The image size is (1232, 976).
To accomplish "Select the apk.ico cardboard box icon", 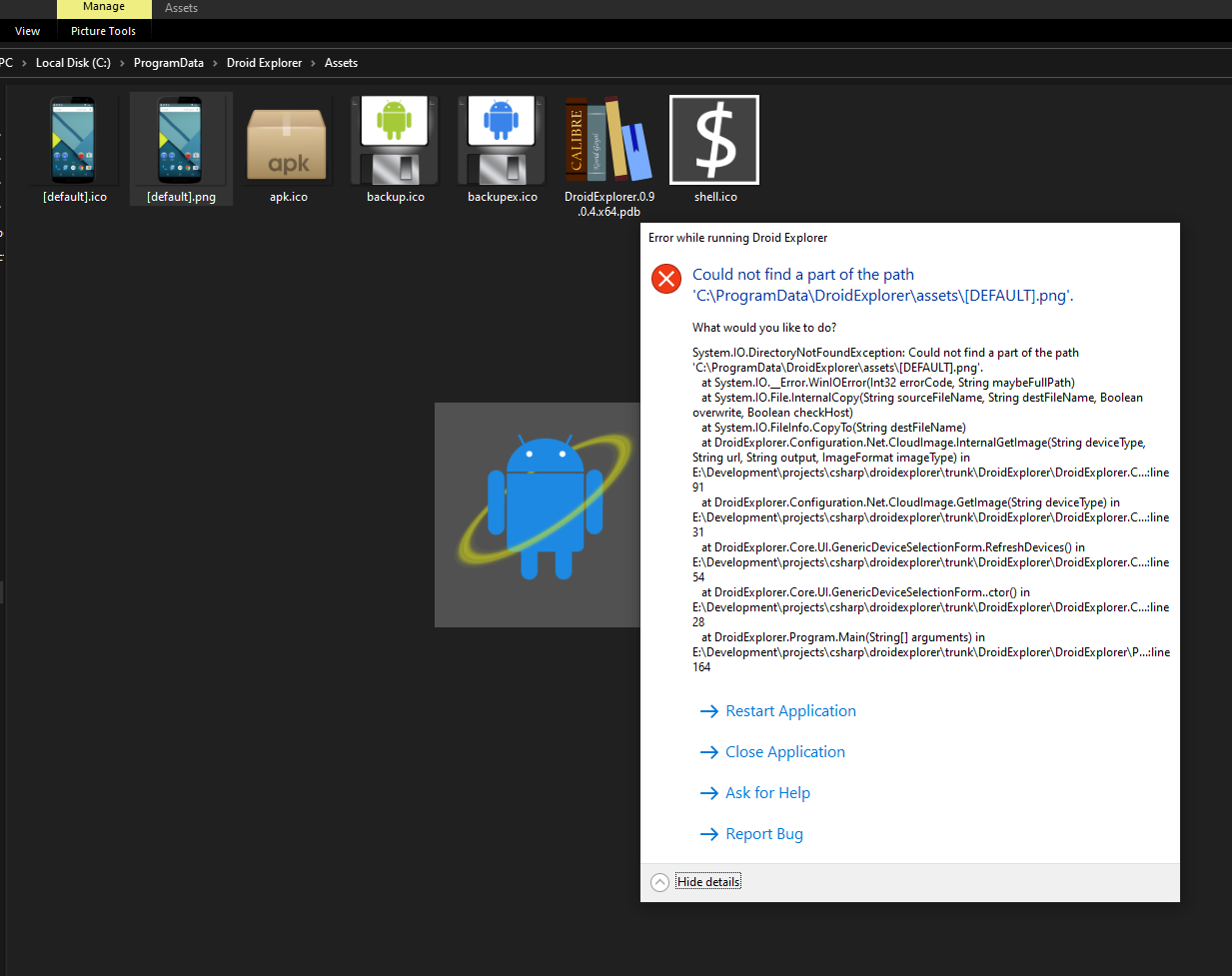I will 287,145.
